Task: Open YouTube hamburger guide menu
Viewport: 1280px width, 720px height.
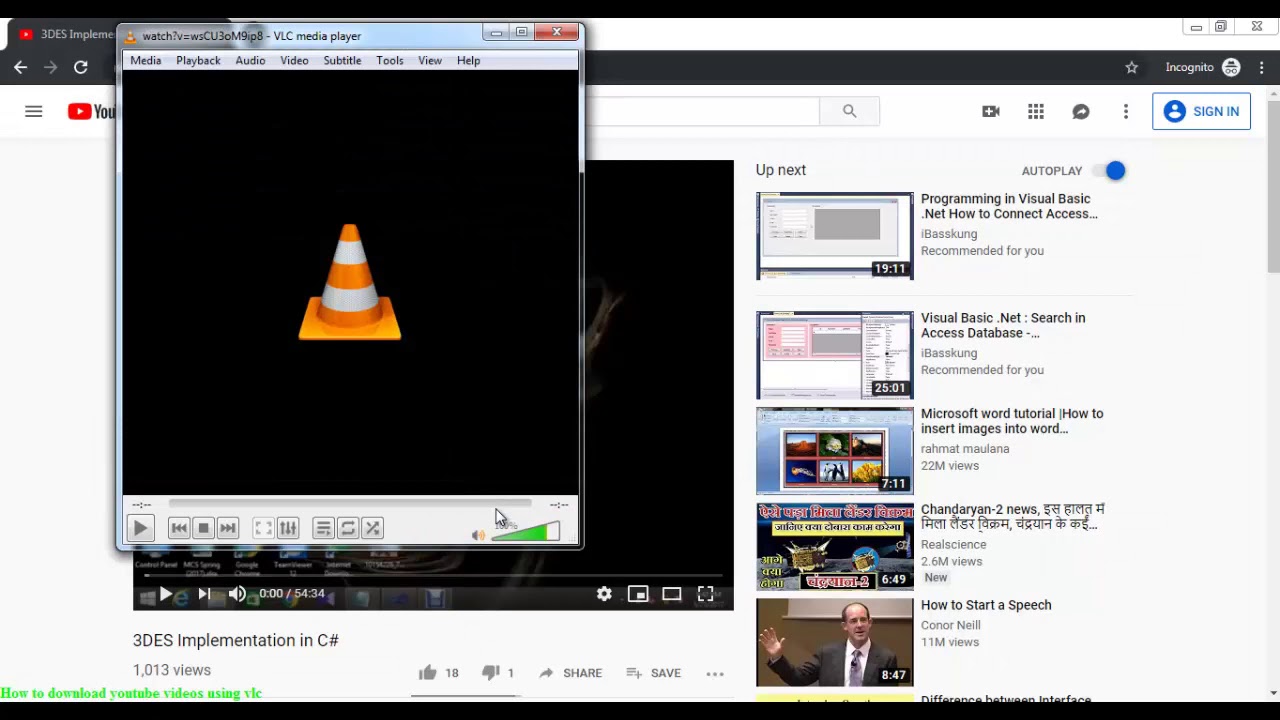Action: click(x=34, y=111)
